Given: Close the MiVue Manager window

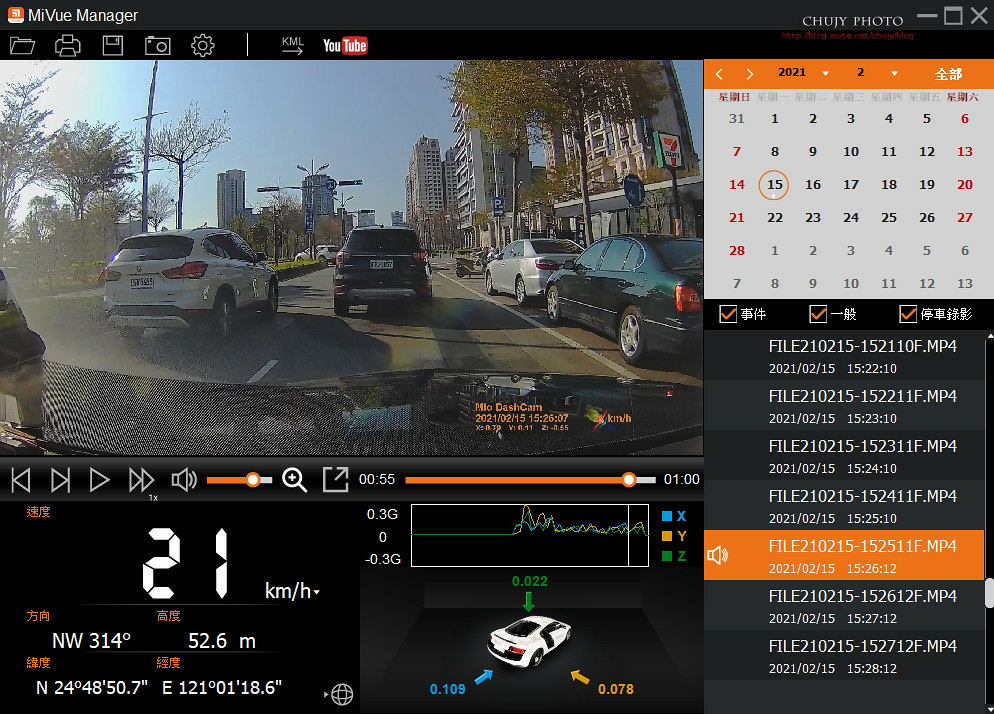Looking at the screenshot, I should tap(979, 16).
